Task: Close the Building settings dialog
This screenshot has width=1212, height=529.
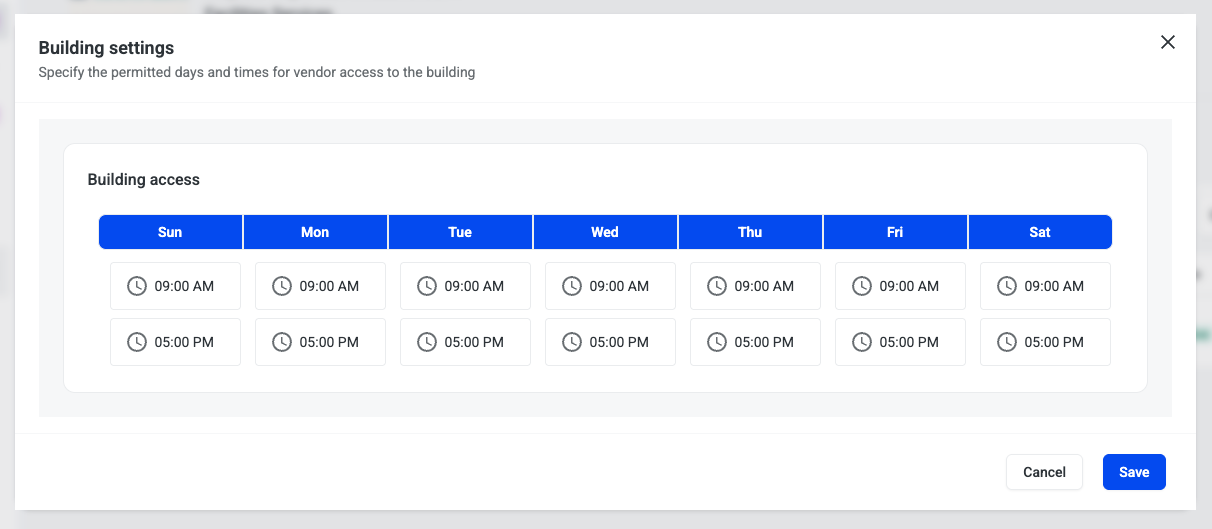Action: (x=1167, y=42)
